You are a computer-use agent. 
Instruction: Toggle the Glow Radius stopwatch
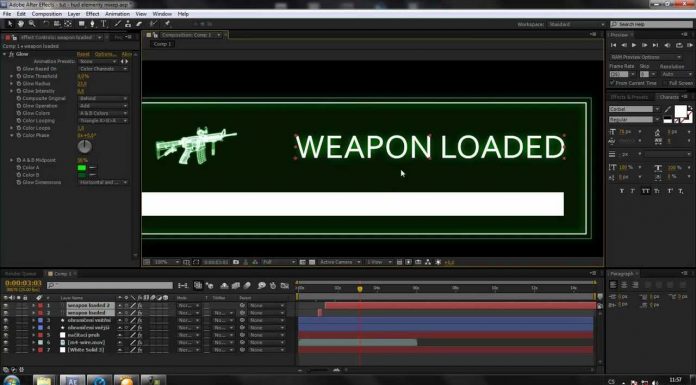click(19, 83)
